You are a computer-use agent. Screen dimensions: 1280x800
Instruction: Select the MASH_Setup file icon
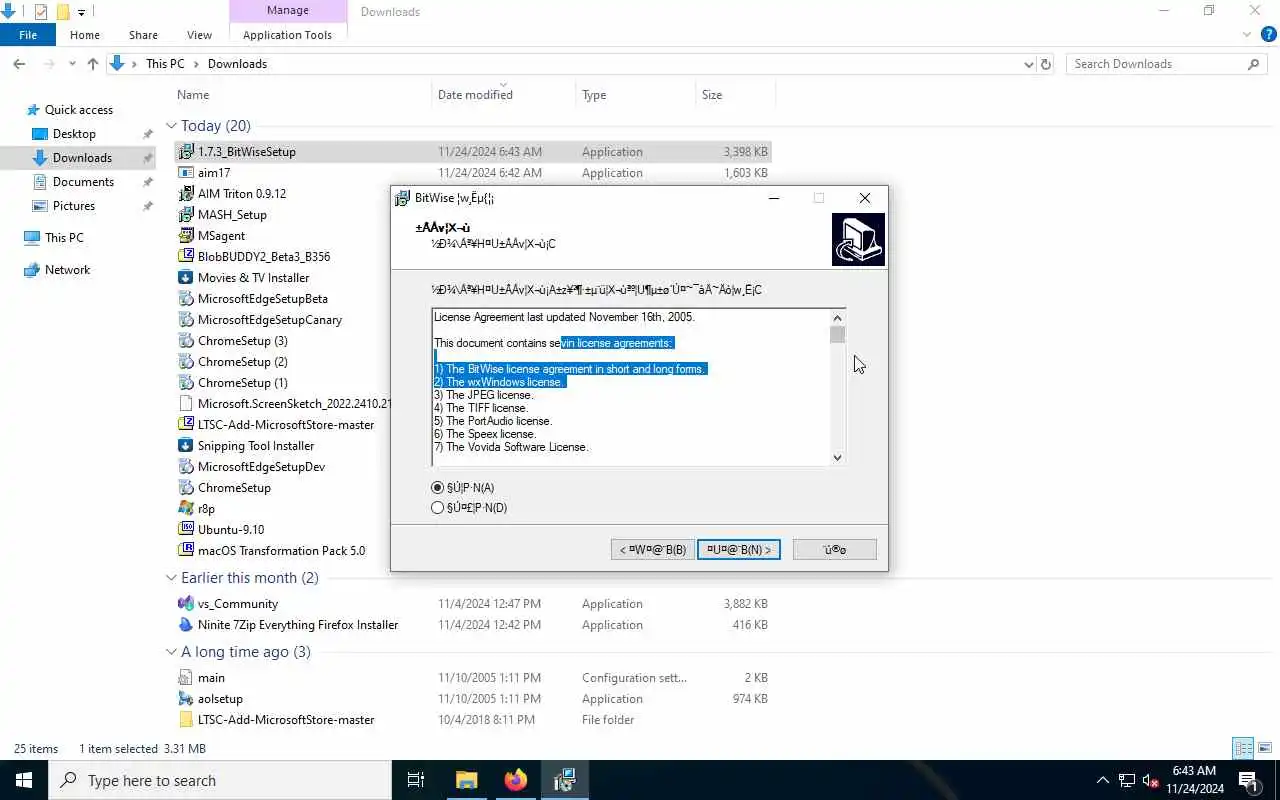pyautogui.click(x=186, y=215)
